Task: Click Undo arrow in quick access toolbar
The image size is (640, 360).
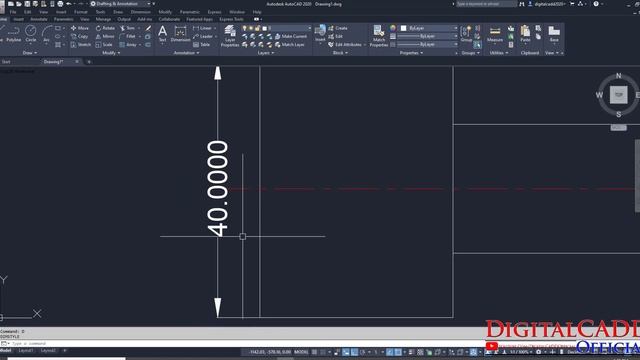Action: click(69, 4)
